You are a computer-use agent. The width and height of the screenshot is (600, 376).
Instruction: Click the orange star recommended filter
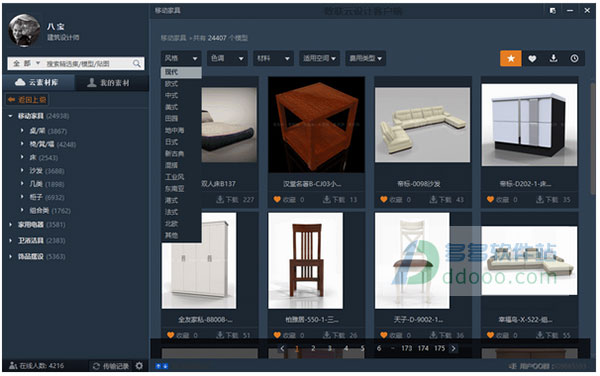(510, 59)
